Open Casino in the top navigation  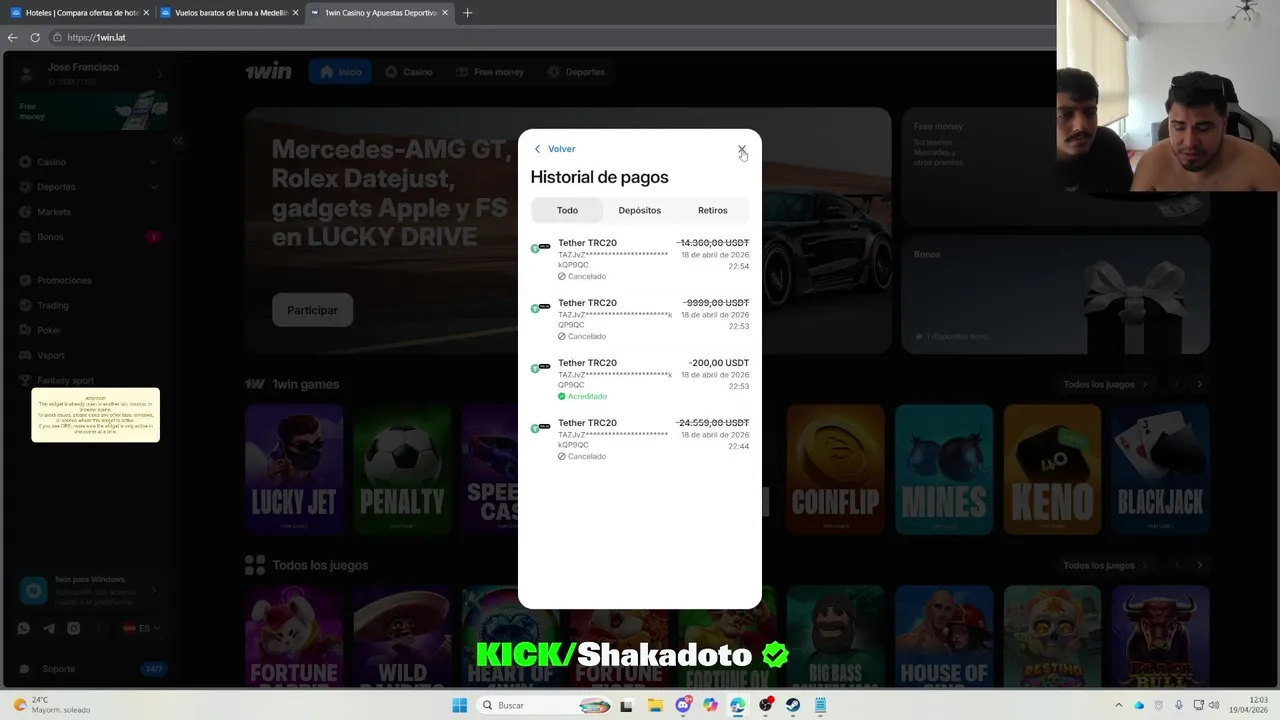tap(409, 72)
